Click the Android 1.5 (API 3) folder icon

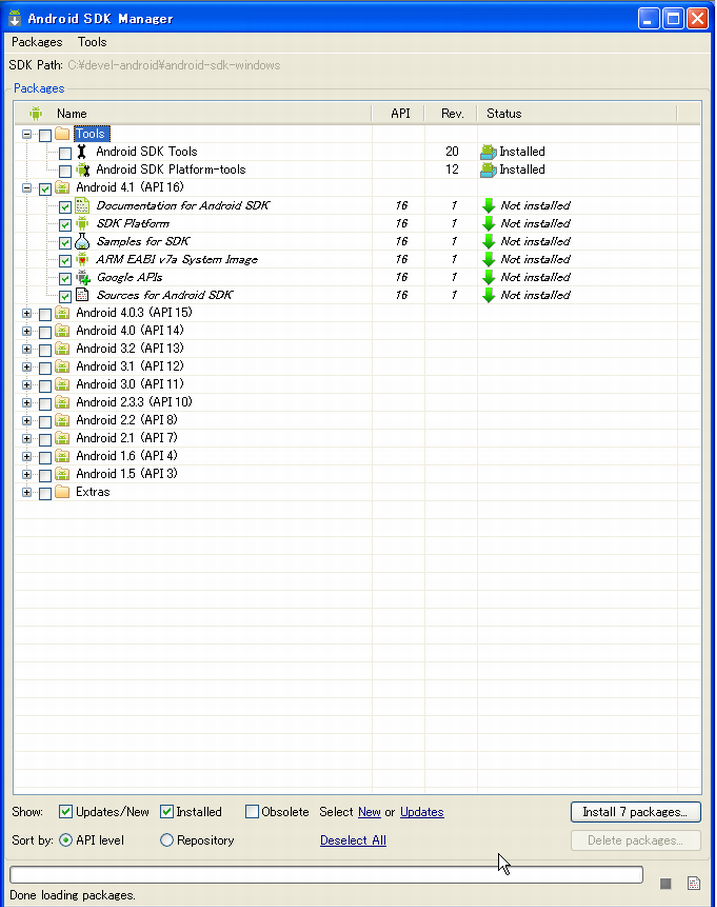click(x=62, y=474)
